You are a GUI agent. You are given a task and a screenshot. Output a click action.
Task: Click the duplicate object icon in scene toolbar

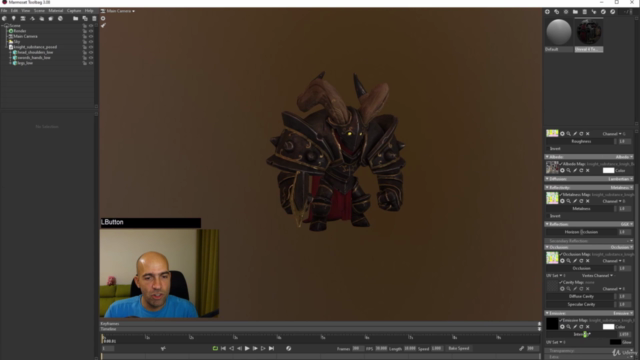point(85,18)
